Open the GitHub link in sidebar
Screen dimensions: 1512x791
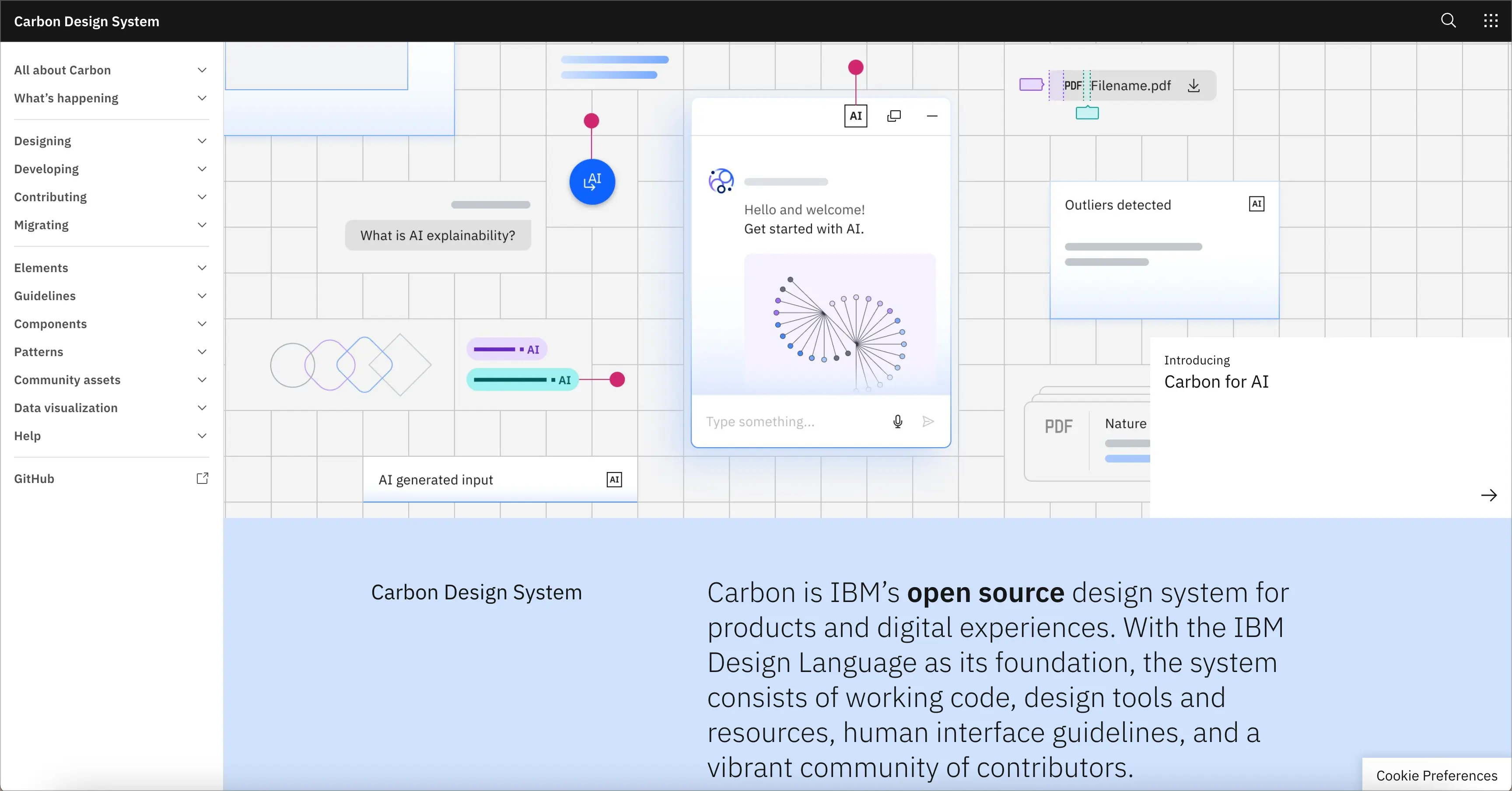(111, 478)
